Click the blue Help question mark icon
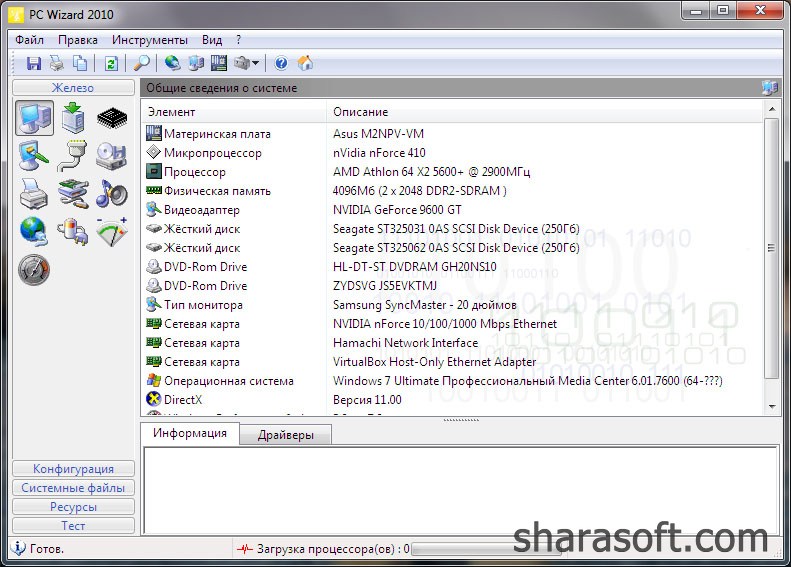Screen dimensions: 791x567 (x=281, y=63)
